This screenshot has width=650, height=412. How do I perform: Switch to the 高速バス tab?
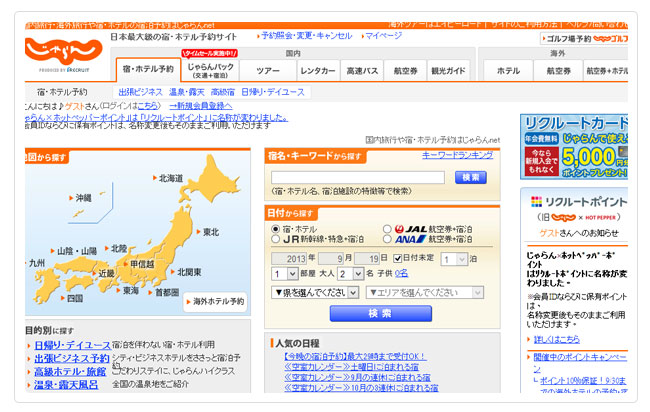tap(362, 70)
